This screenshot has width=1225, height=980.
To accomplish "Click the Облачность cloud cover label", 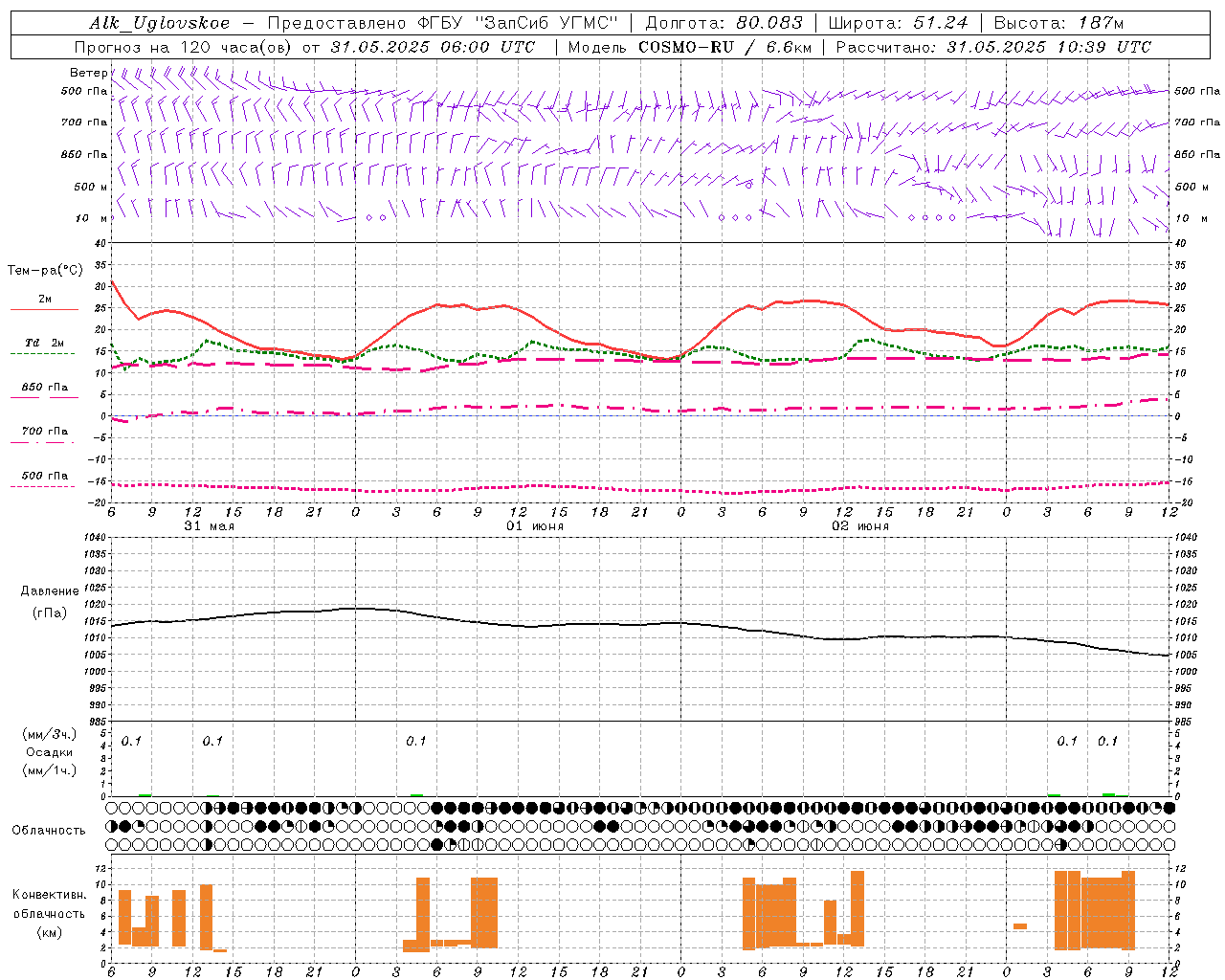I will pyautogui.click(x=49, y=830).
